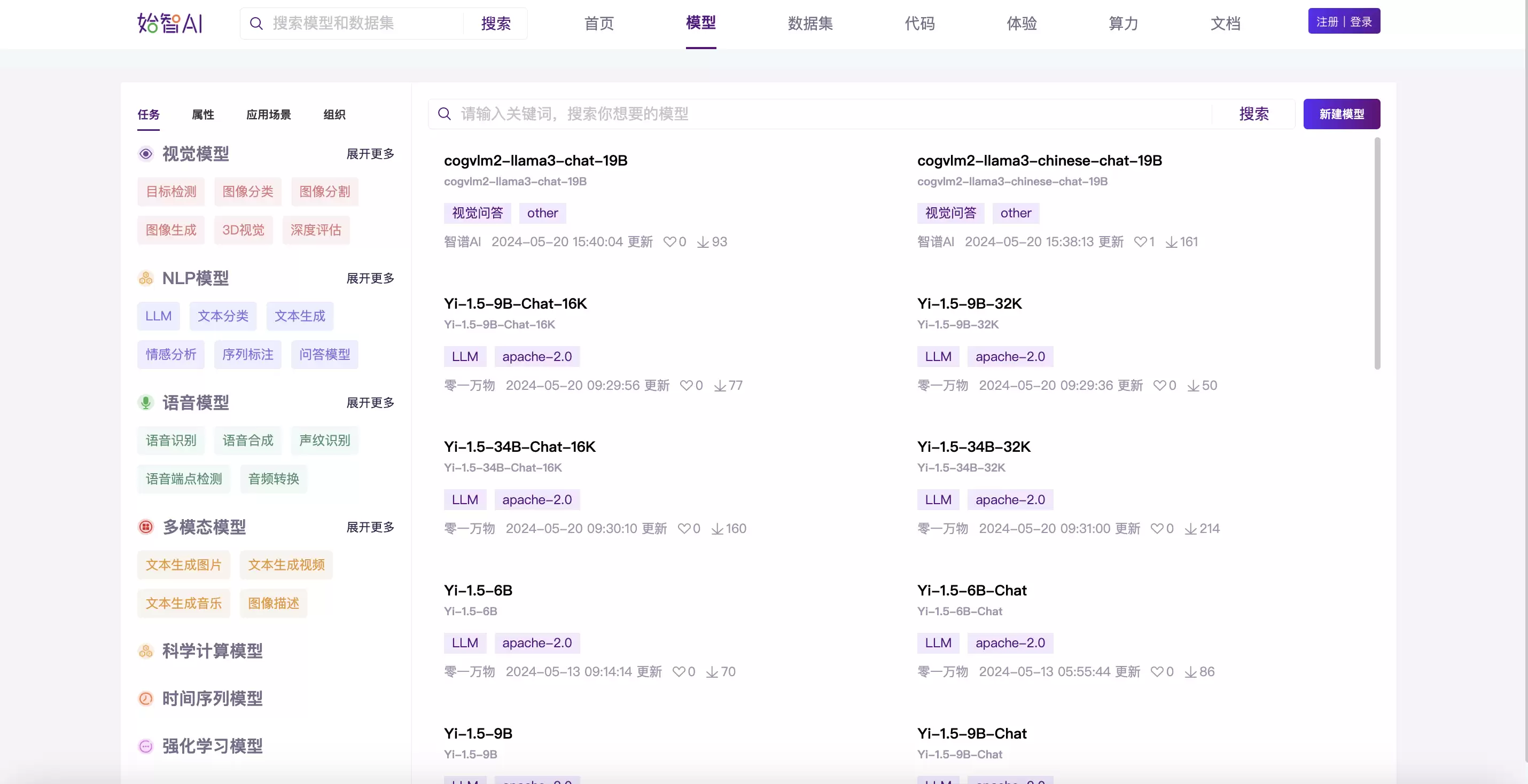Screen dimensions: 1528x784
Task: Open the 文档 nav item
Action: [1226, 23]
